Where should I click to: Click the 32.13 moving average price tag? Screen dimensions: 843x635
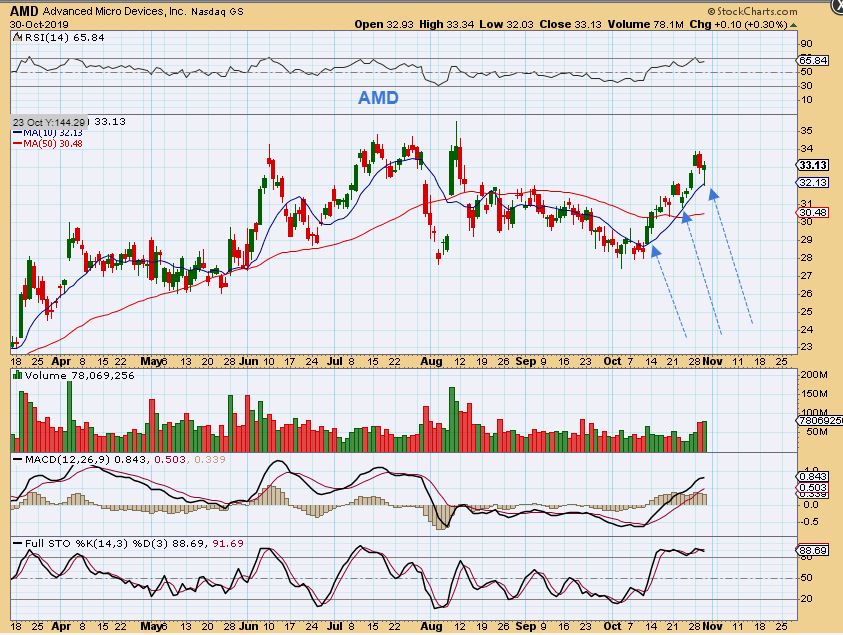click(x=812, y=183)
